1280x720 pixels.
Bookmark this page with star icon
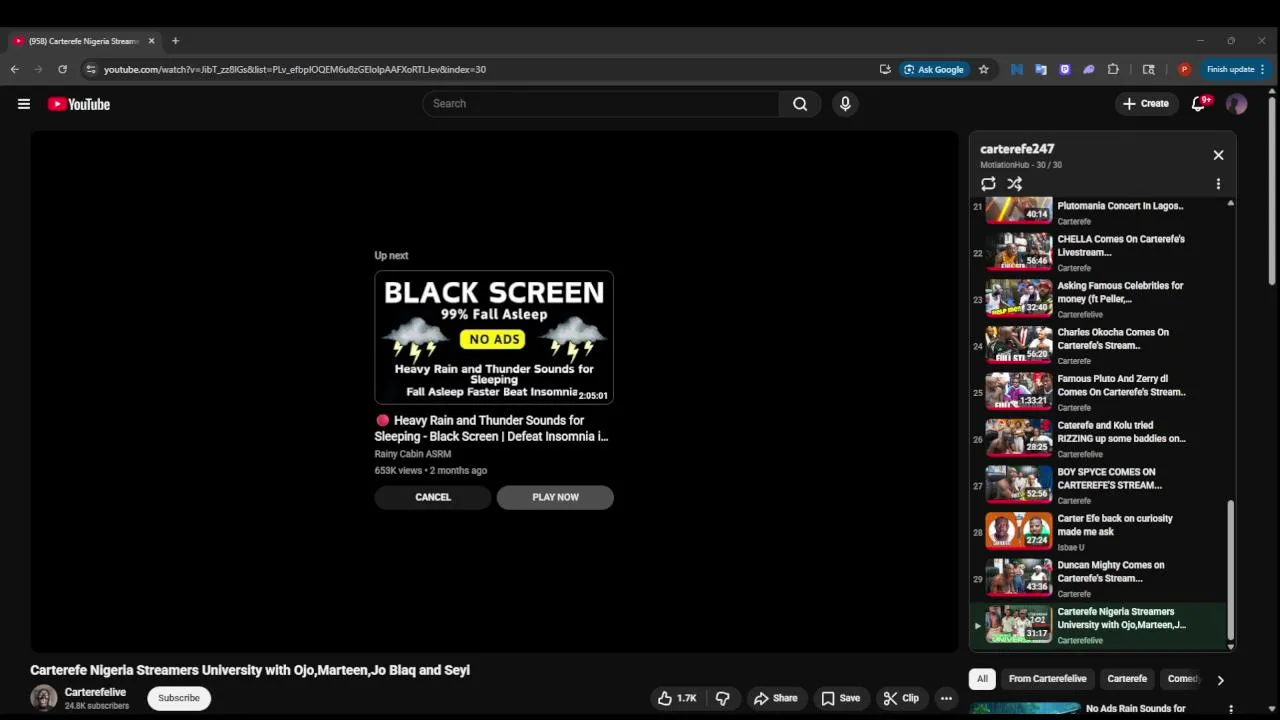(983, 69)
